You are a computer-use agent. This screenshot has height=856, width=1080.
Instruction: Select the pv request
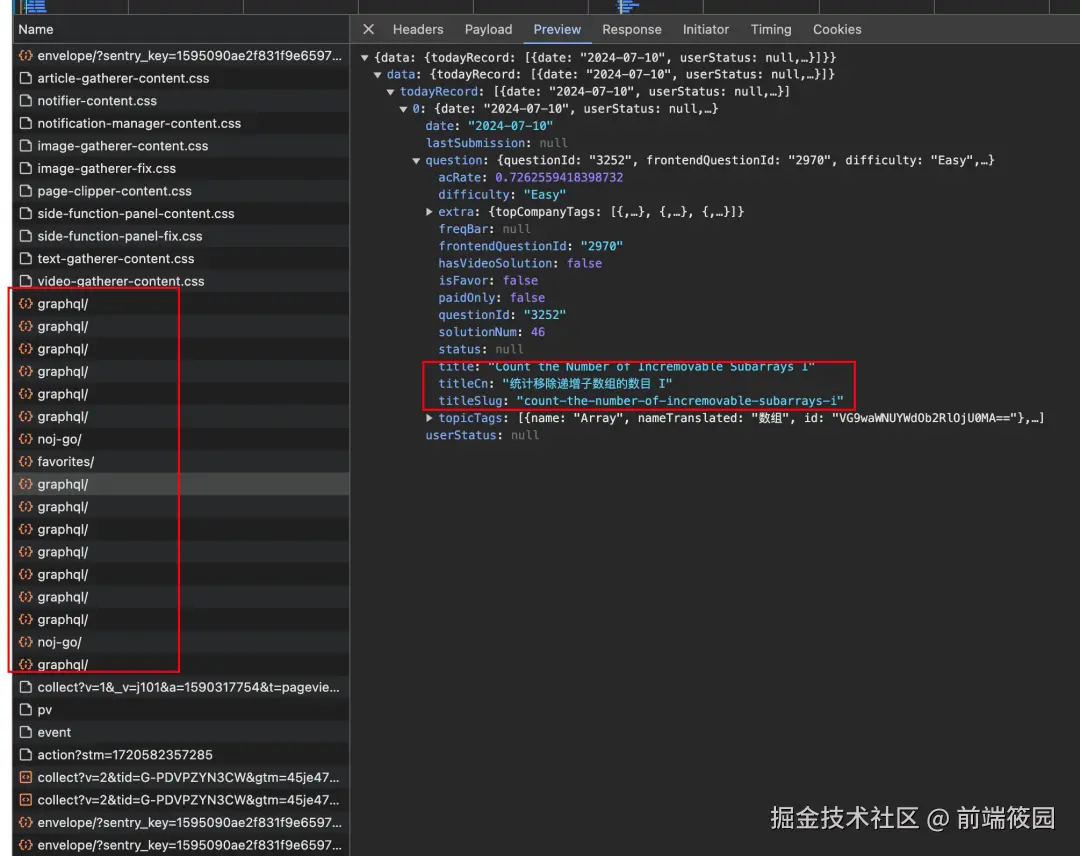point(180,710)
